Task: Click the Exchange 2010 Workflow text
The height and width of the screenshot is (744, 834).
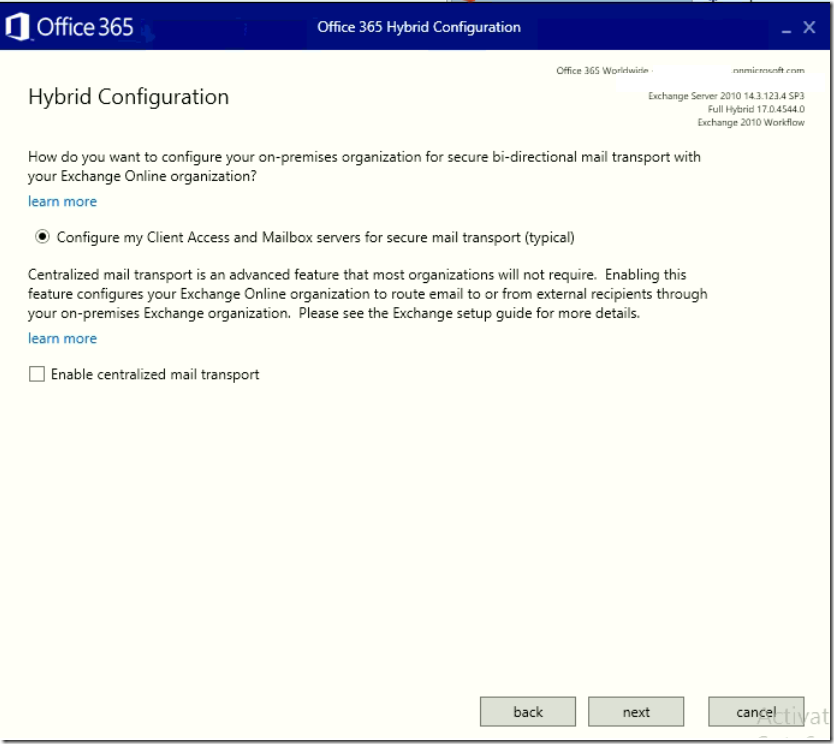Action: (751, 122)
